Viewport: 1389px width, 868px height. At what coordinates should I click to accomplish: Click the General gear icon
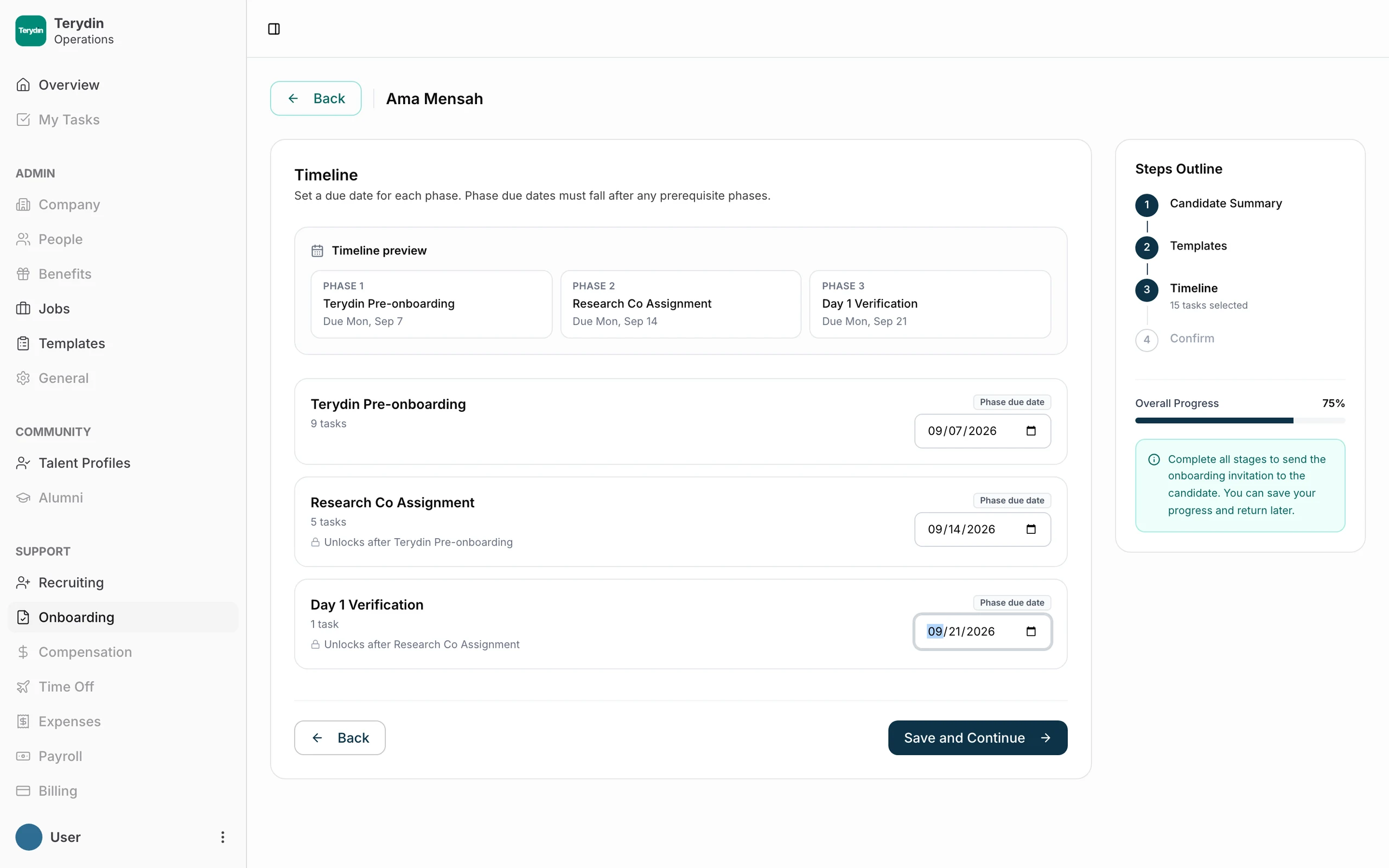[23, 378]
